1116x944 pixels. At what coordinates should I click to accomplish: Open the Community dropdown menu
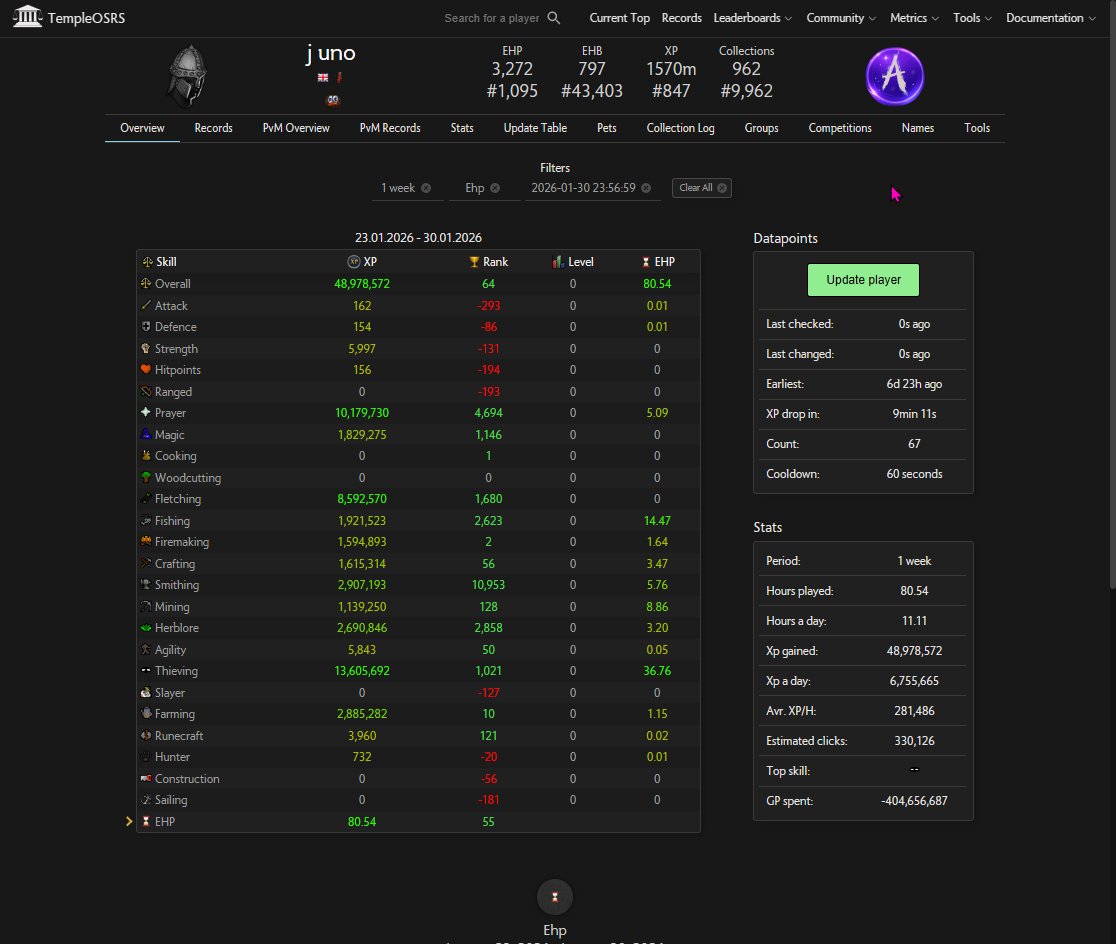coord(841,18)
